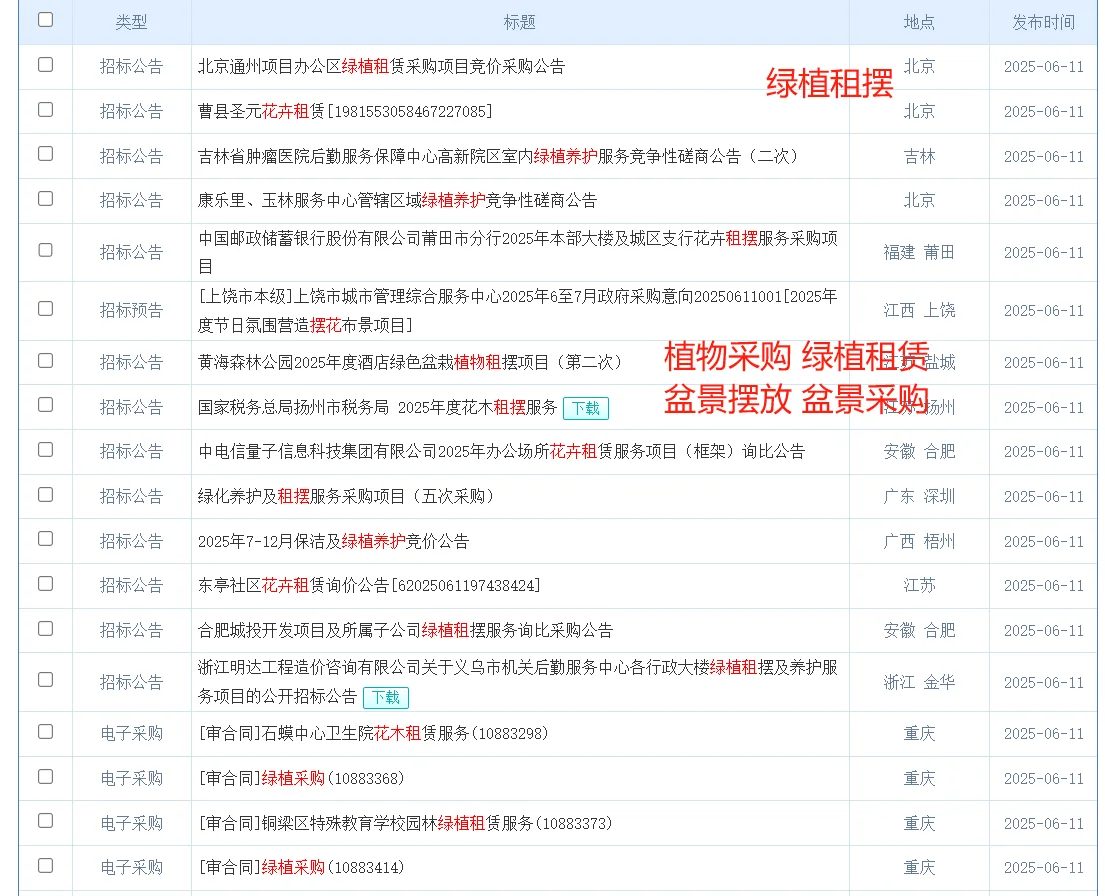Click the 下载 button for 扬州市税务局花木租摆
This screenshot has height=896, width=1105.
click(586, 408)
